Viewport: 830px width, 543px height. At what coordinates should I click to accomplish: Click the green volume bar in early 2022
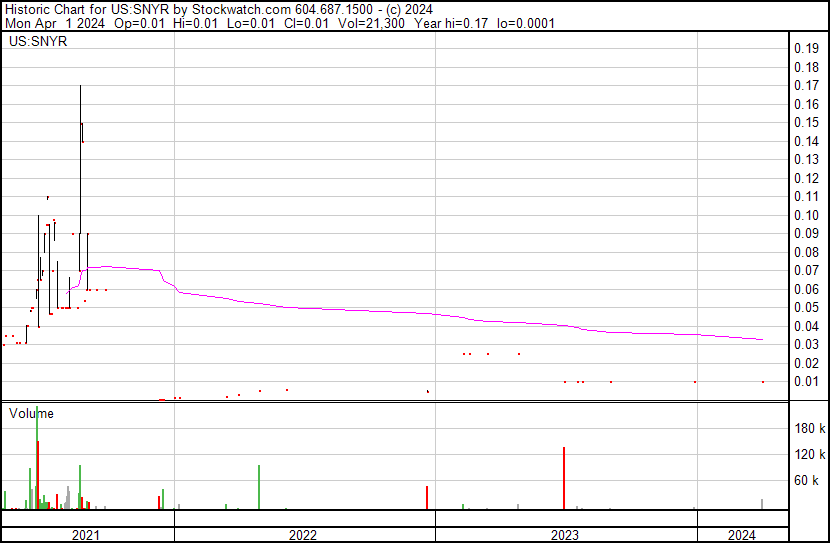pos(259,487)
